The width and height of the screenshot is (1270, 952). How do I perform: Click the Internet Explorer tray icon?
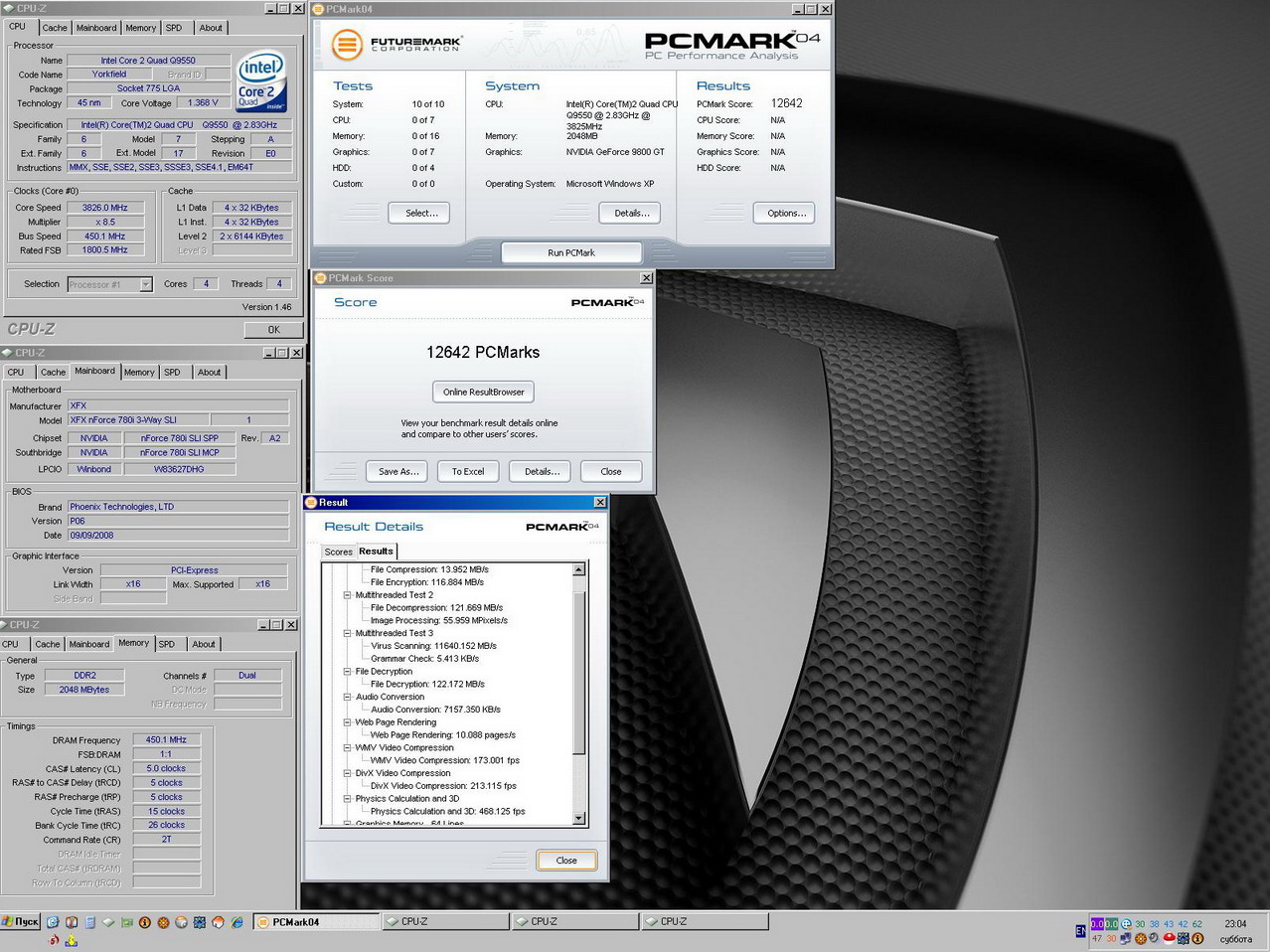[x=1126, y=924]
